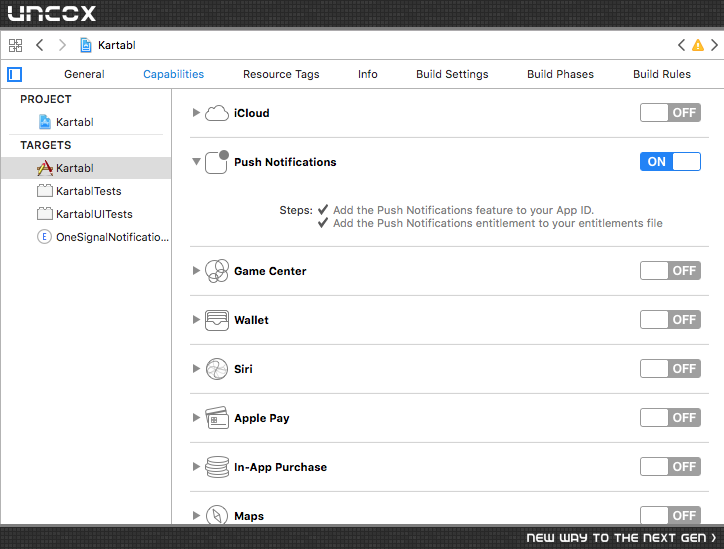Enable the Game Center switch

670,271
